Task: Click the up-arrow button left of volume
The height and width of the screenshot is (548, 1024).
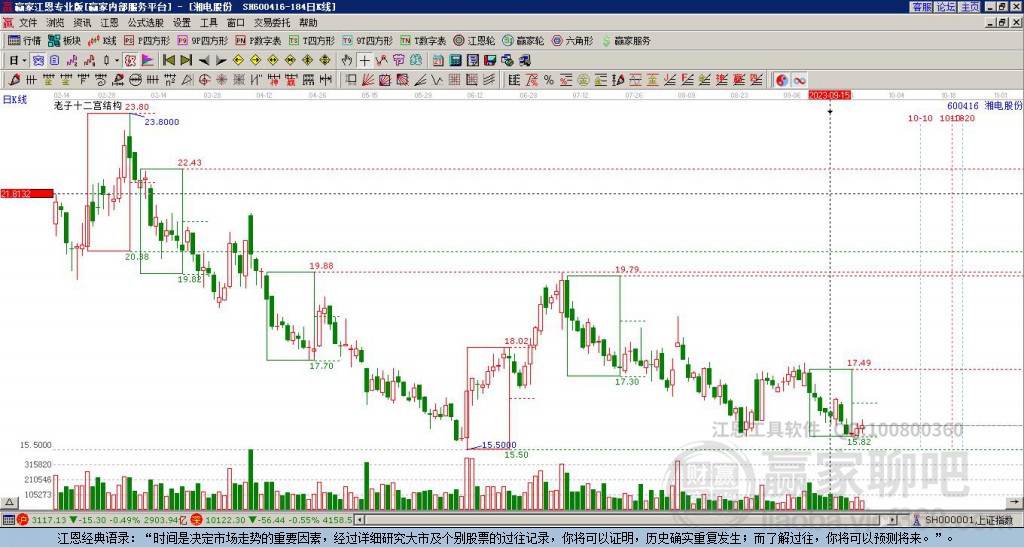Action: 8,503
